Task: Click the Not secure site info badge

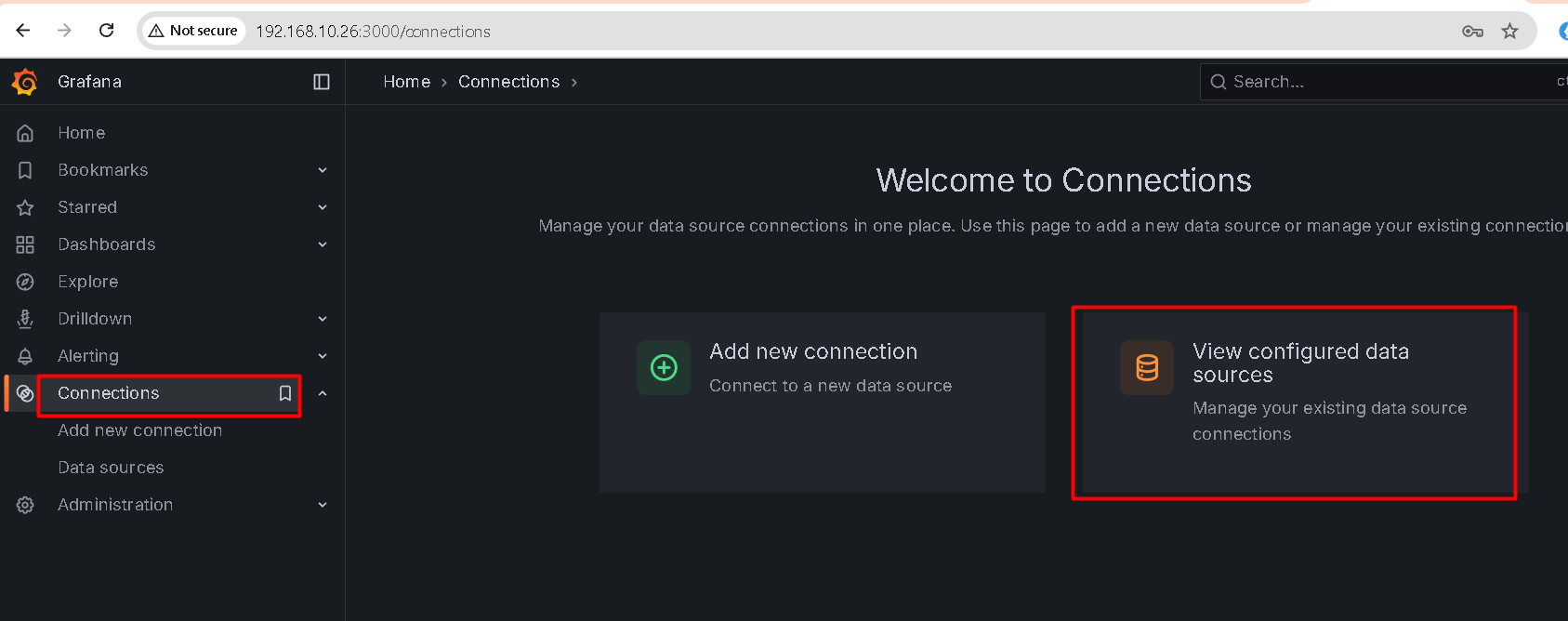Action: (193, 31)
